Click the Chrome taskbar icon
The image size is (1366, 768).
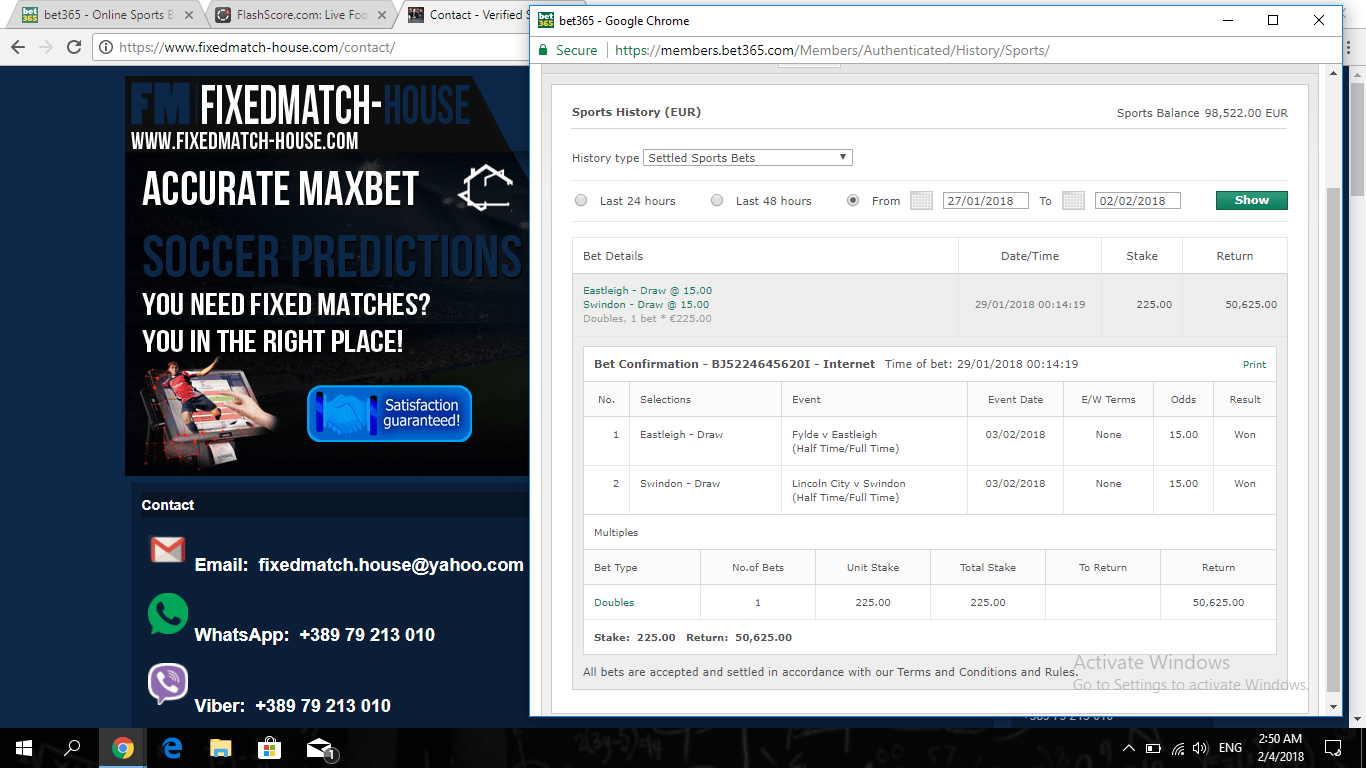tap(122, 748)
